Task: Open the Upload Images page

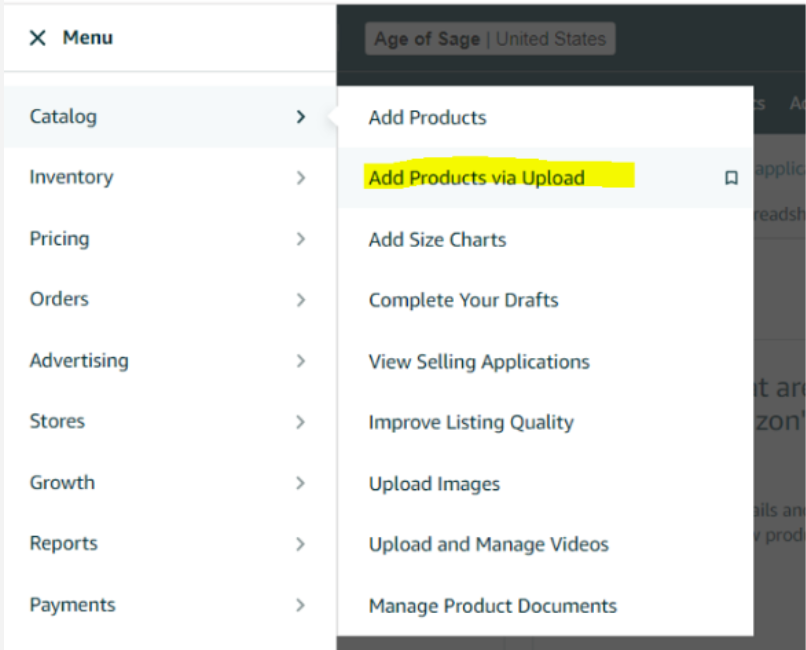Action: click(434, 484)
